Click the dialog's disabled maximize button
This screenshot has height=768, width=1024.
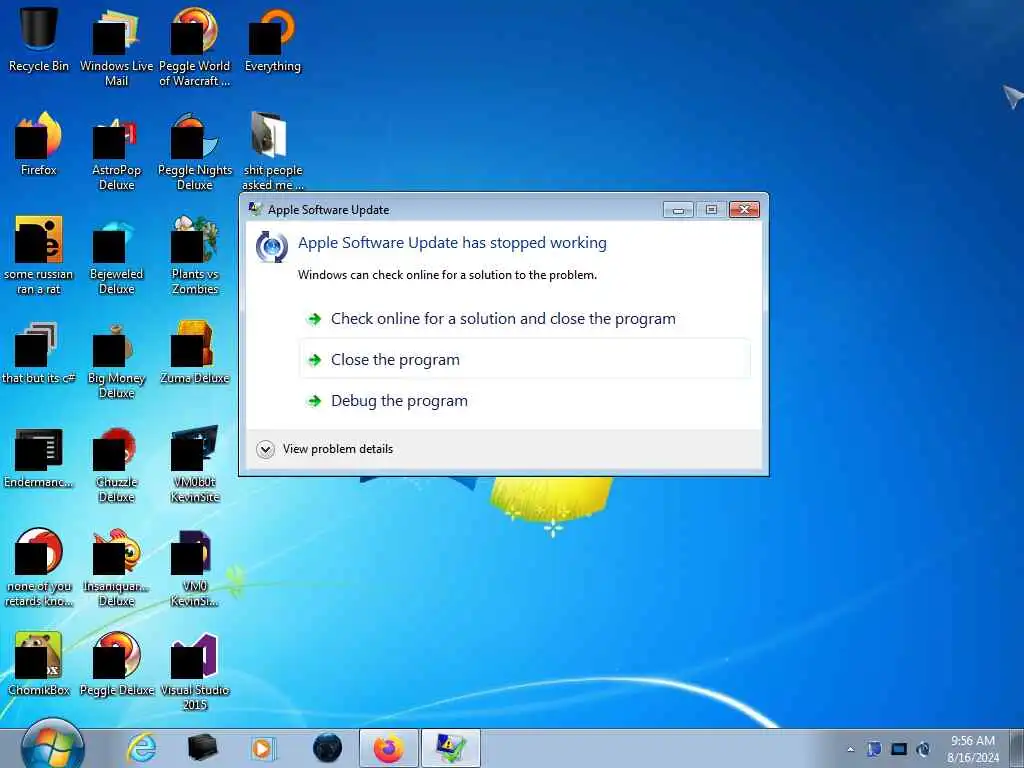click(x=711, y=209)
